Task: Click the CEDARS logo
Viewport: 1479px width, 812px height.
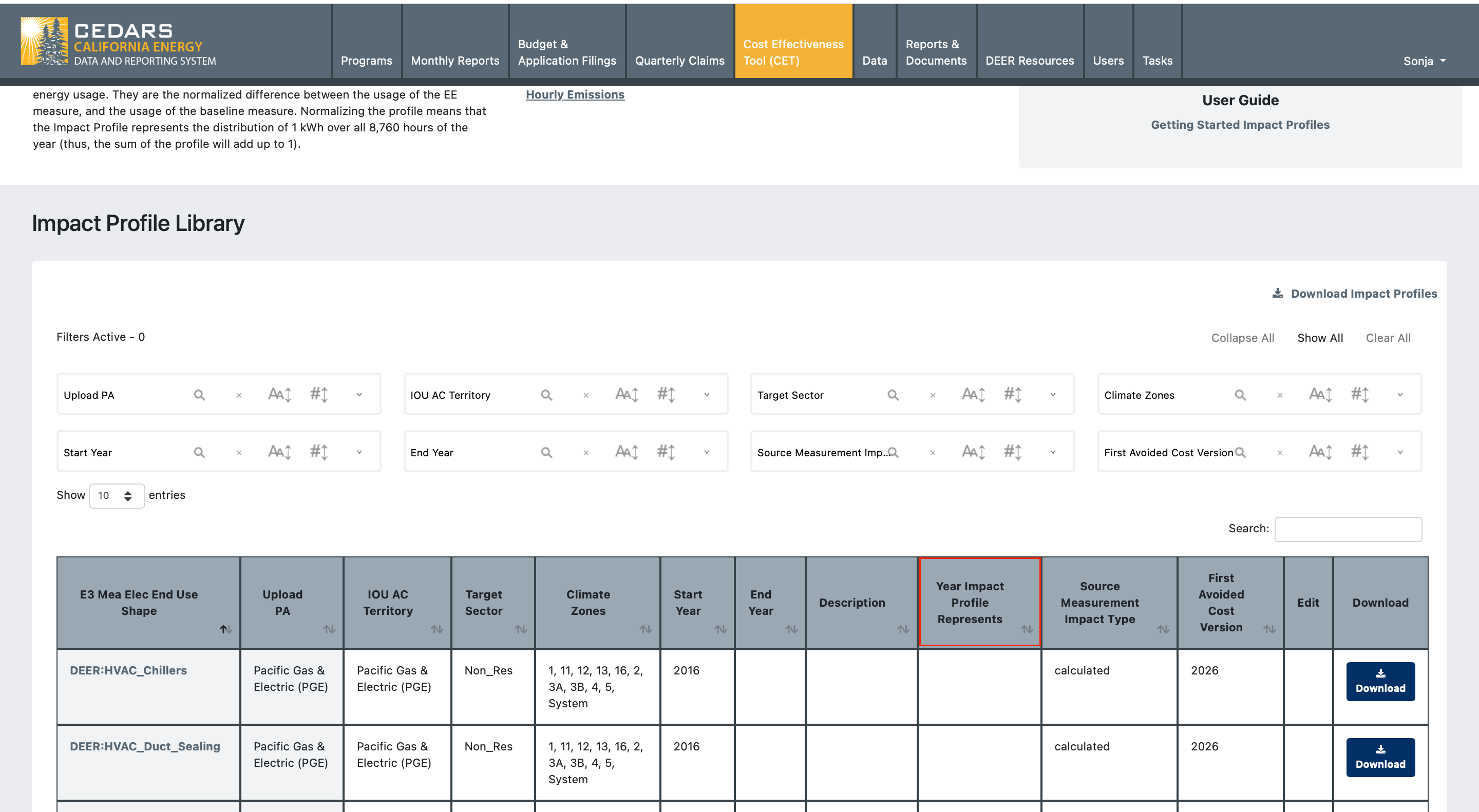Action: 118,41
